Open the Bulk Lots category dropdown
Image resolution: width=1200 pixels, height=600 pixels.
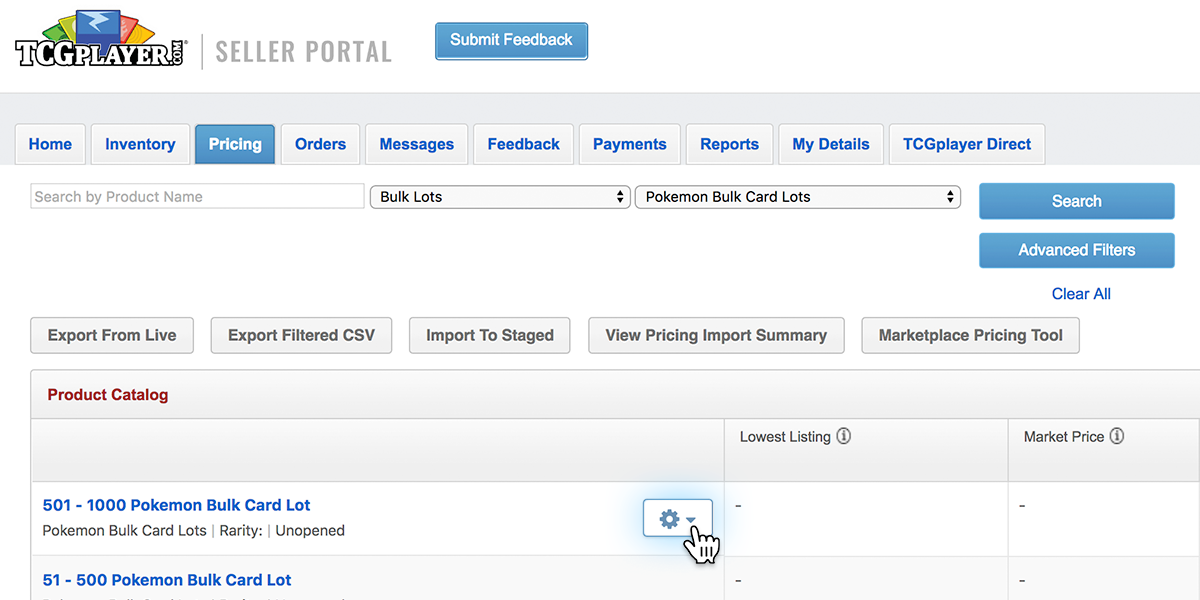500,197
